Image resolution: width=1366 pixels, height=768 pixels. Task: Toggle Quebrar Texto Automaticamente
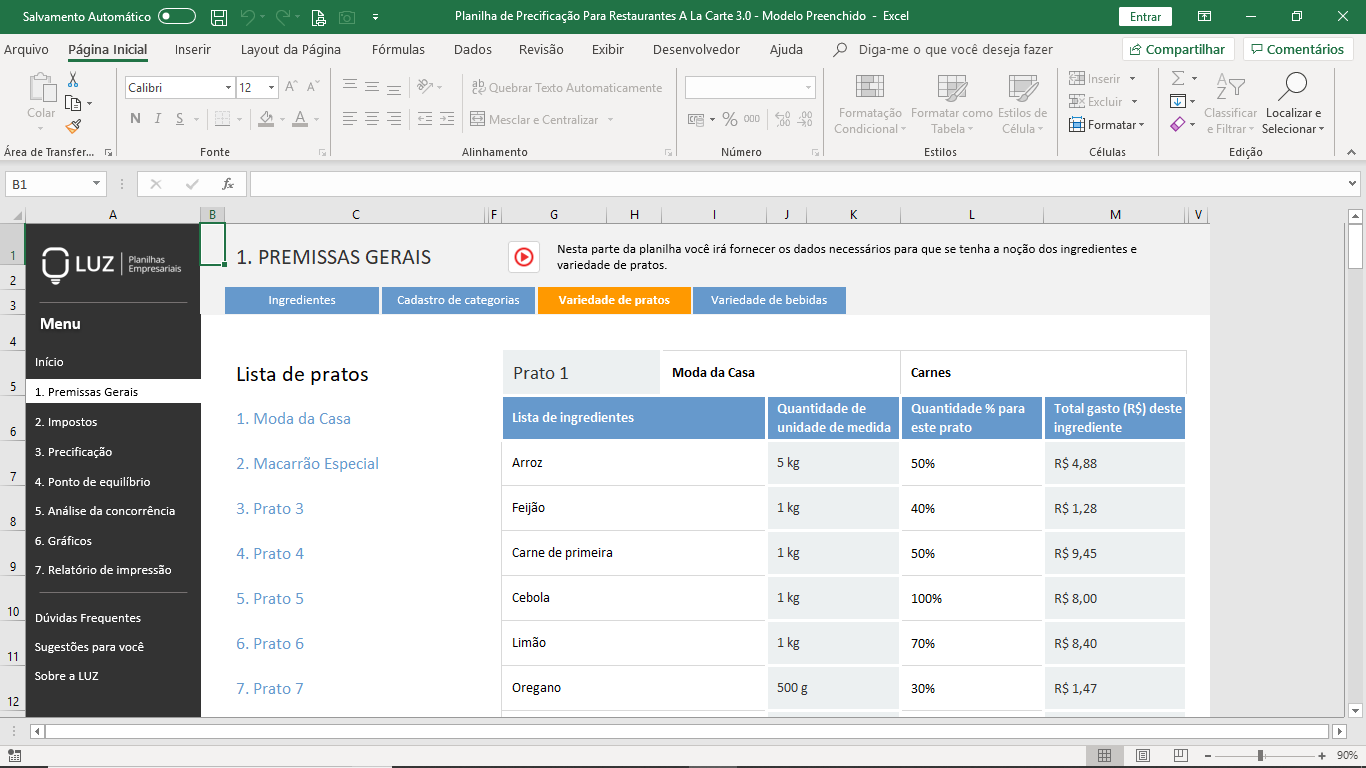[567, 88]
